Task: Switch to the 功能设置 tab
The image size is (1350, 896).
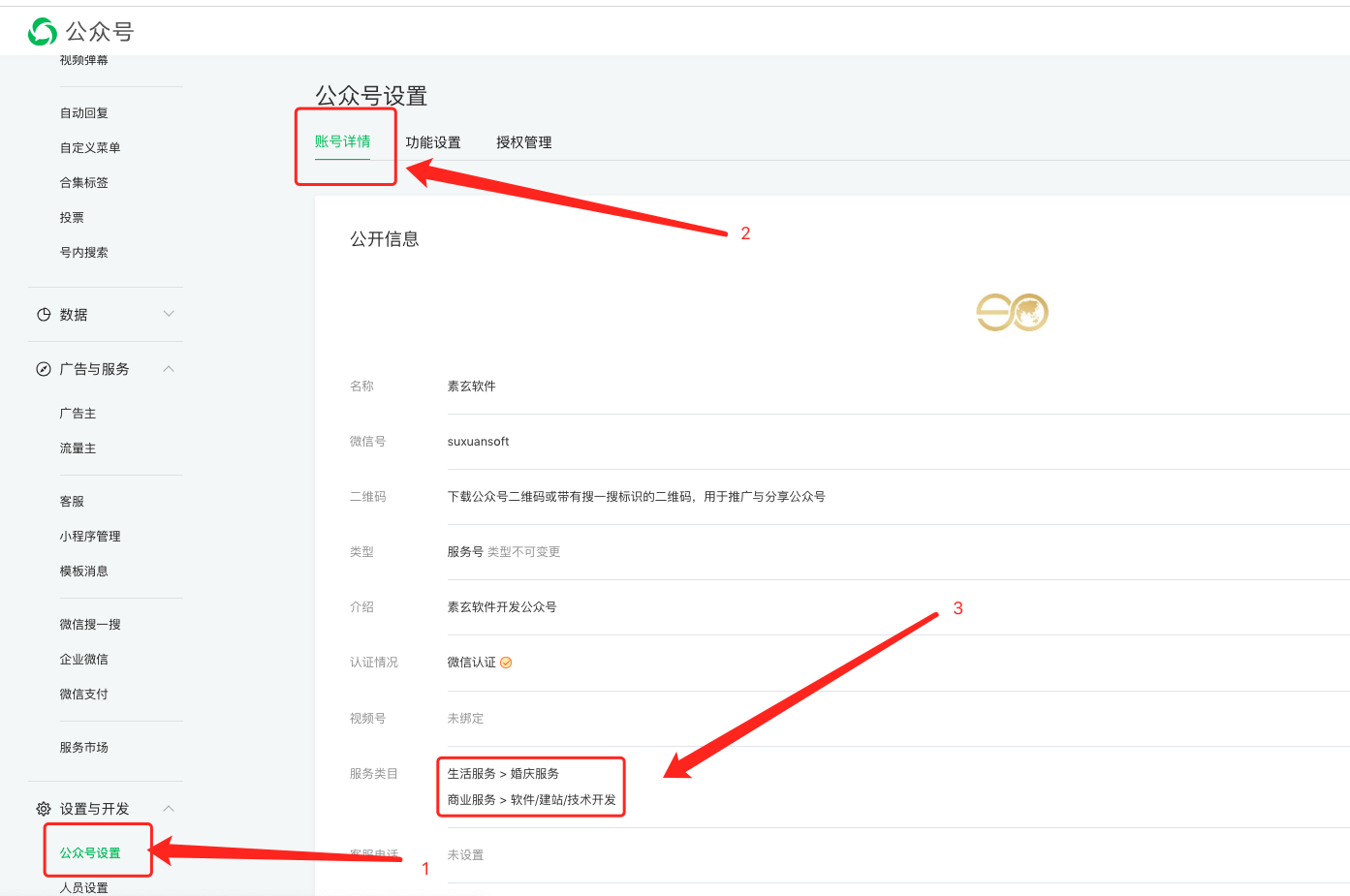Action: pos(433,142)
